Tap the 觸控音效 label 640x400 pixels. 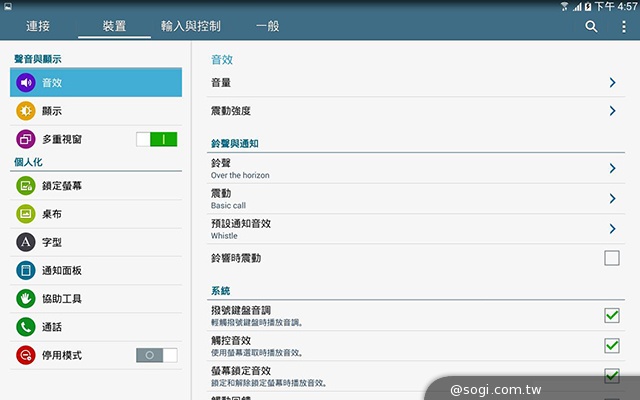click(231, 340)
